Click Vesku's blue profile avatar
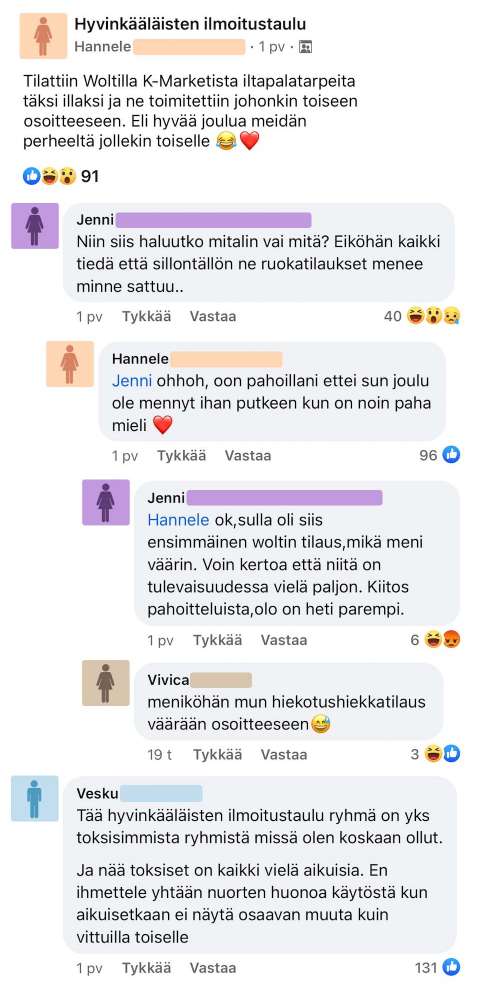Image resolution: width=481 pixels, height=1001 pixels. [x=34, y=799]
